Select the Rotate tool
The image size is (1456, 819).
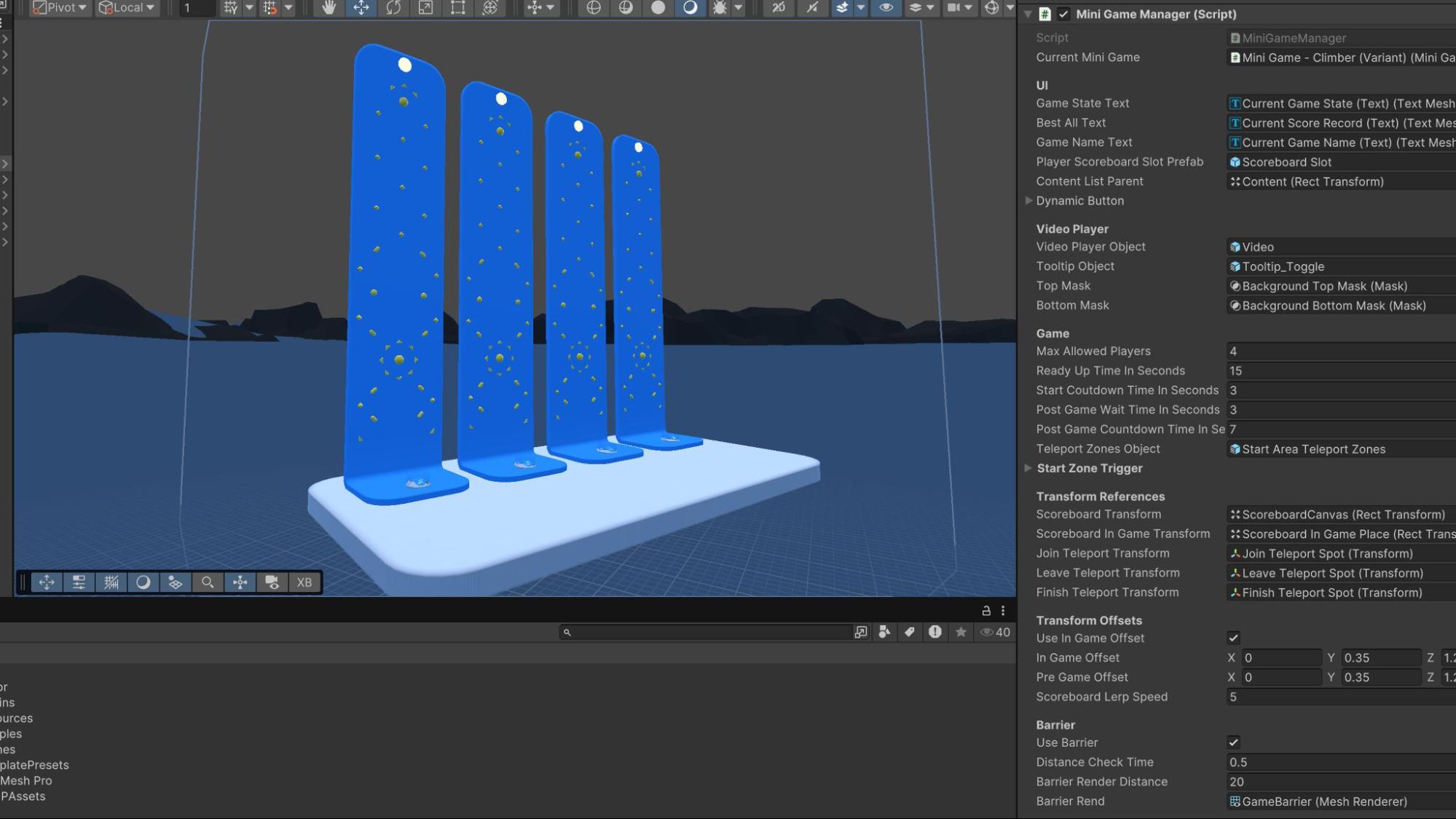393,8
